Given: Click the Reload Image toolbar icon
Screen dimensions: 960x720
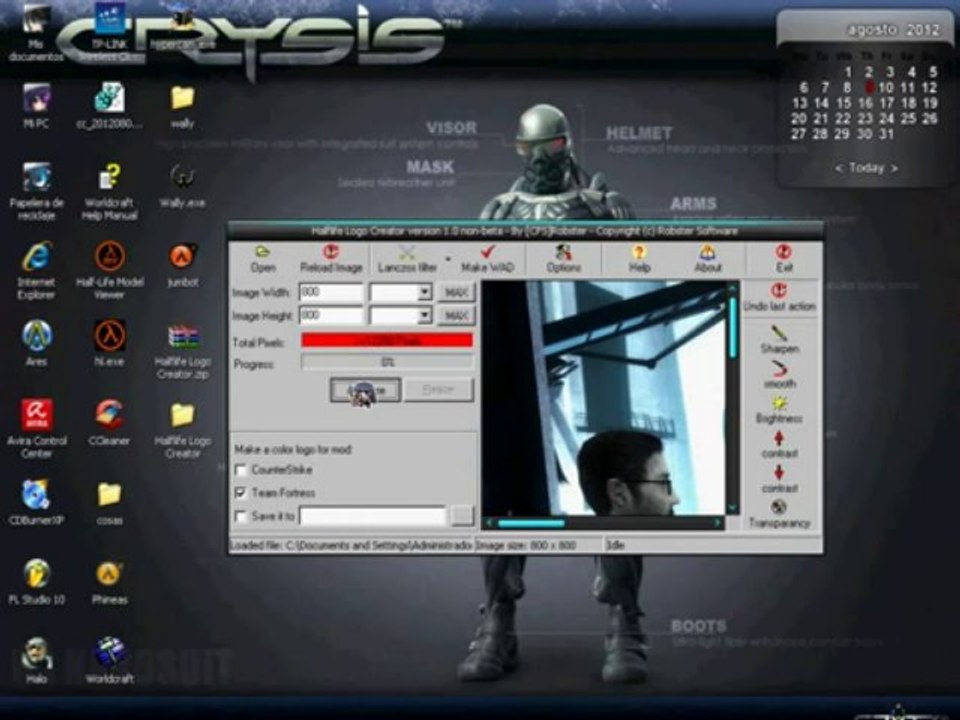Looking at the screenshot, I should pyautogui.click(x=331, y=252).
